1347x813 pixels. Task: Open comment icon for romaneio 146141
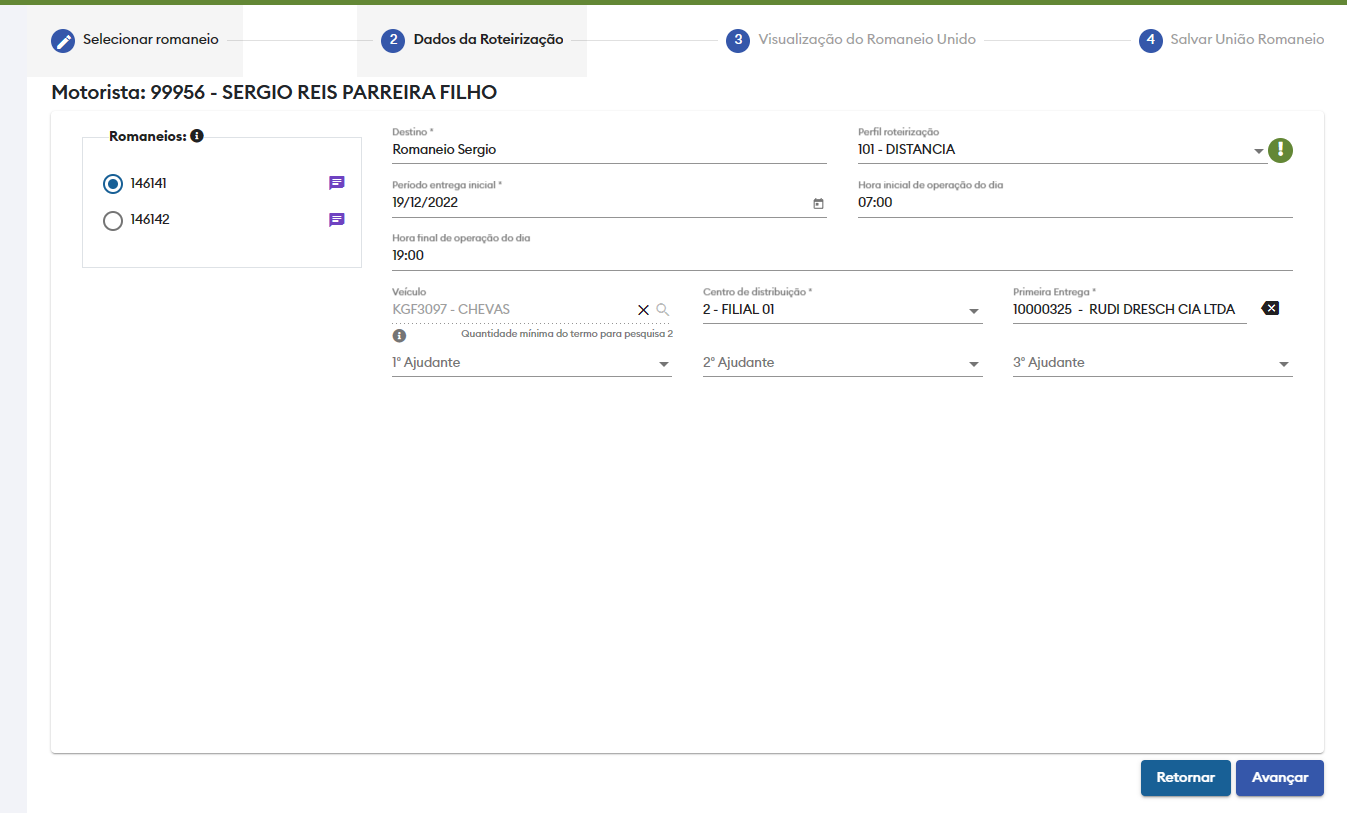(337, 183)
